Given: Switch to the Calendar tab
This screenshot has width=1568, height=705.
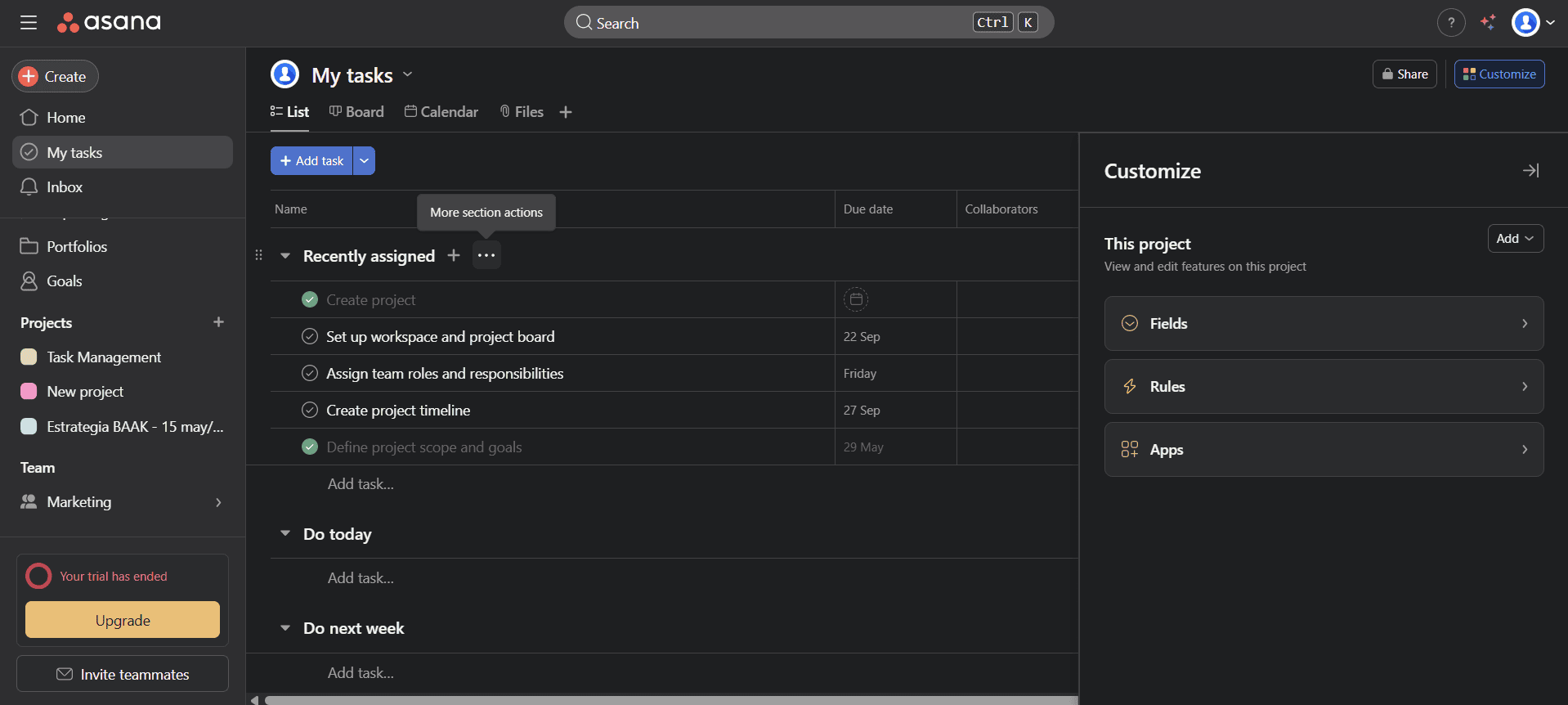Looking at the screenshot, I should pos(441,112).
